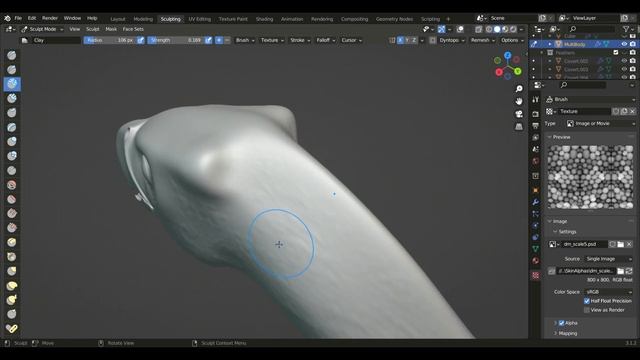The width and height of the screenshot is (640, 360).
Task: Open Texture dropdown in header
Action: 272,40
